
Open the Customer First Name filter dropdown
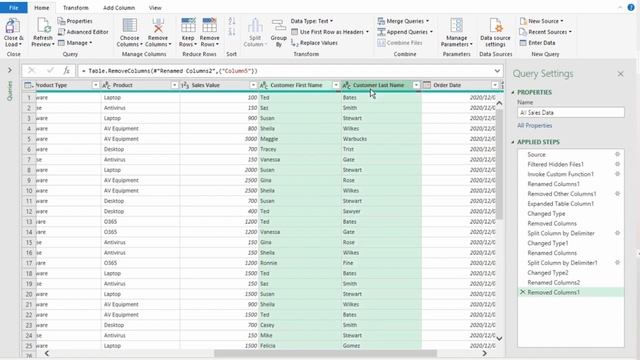pos(336,85)
